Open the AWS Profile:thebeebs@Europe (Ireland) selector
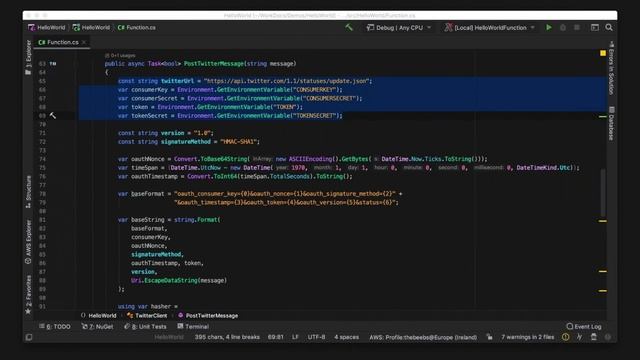 tap(423, 337)
